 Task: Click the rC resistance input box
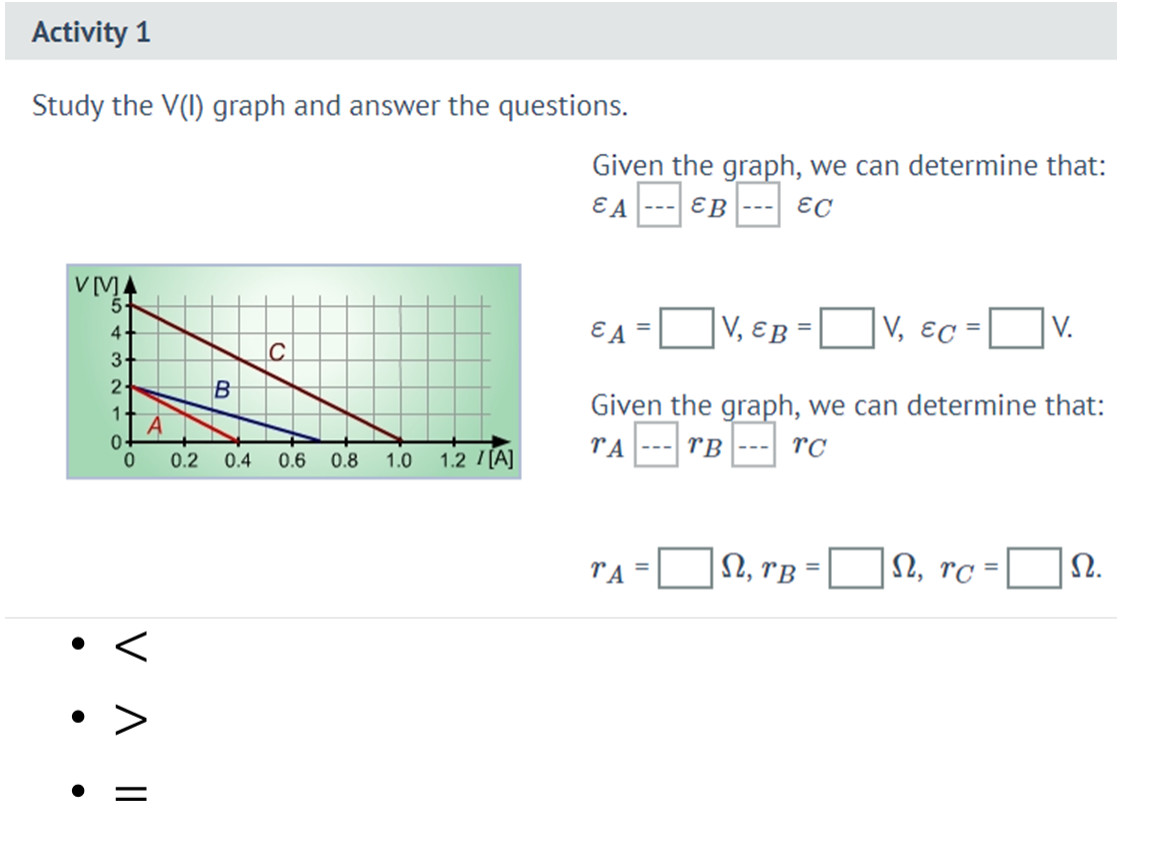click(x=1034, y=568)
